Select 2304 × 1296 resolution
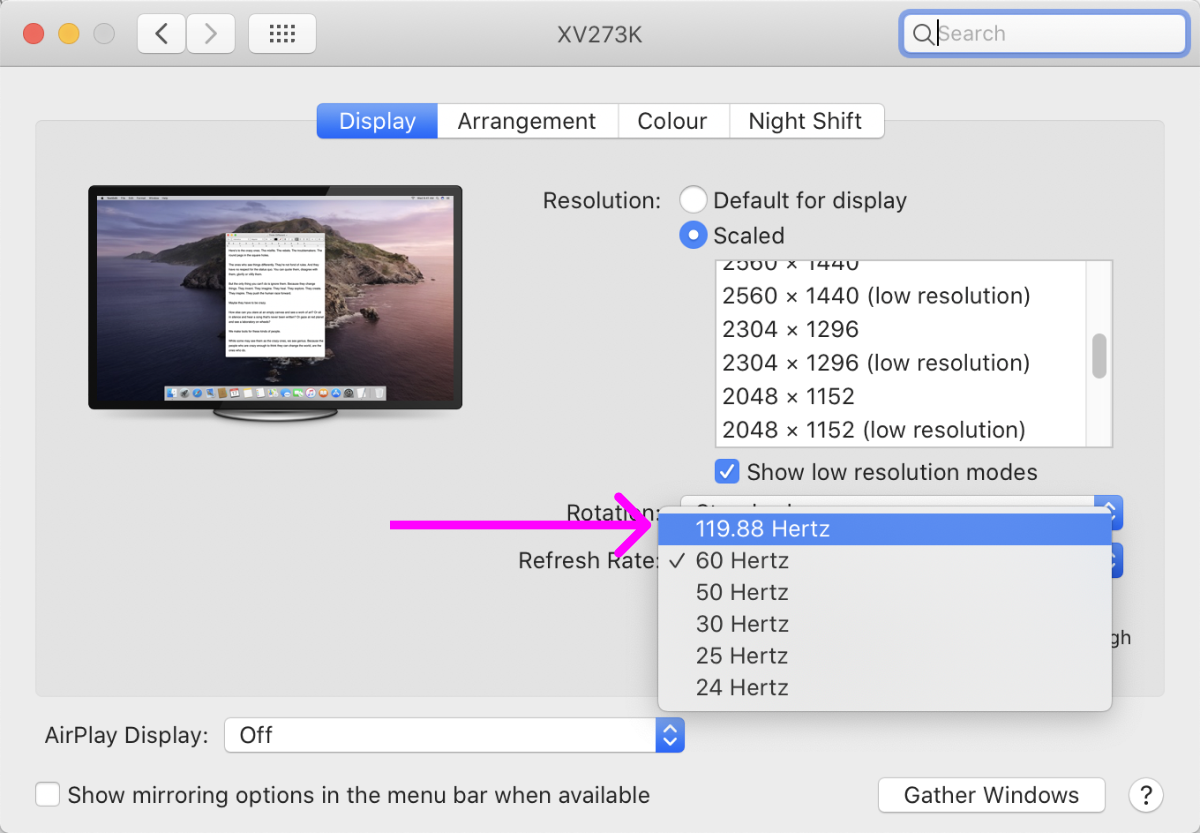This screenshot has height=833, width=1200. (x=790, y=329)
